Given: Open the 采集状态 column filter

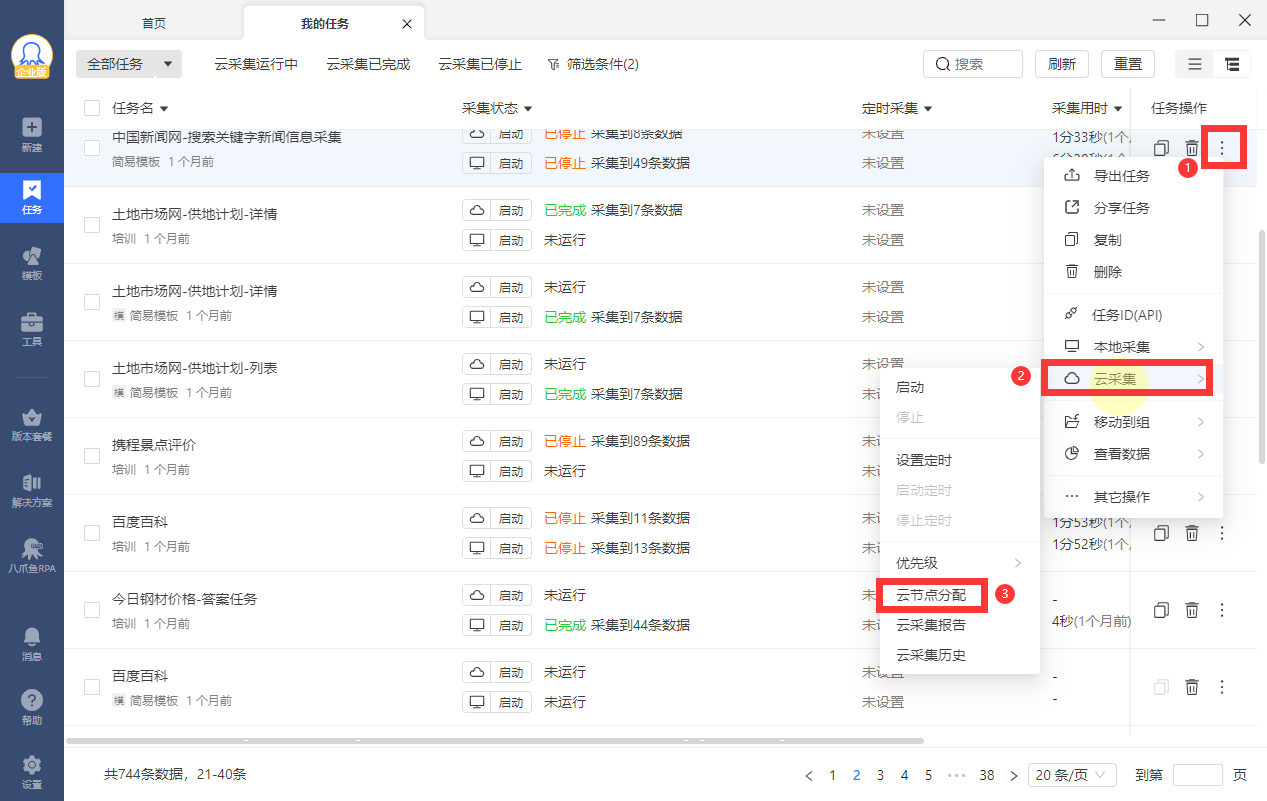Looking at the screenshot, I should [x=528, y=108].
